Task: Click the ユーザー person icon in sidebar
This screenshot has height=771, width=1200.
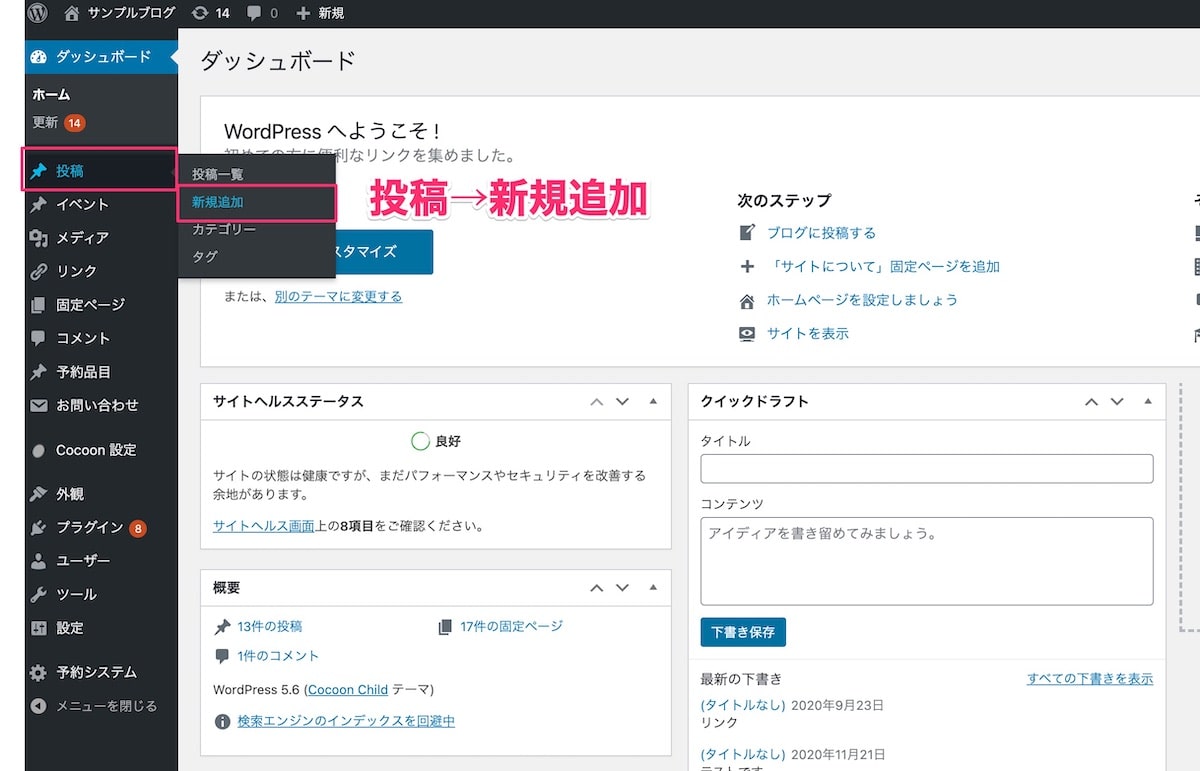Action: 39,561
